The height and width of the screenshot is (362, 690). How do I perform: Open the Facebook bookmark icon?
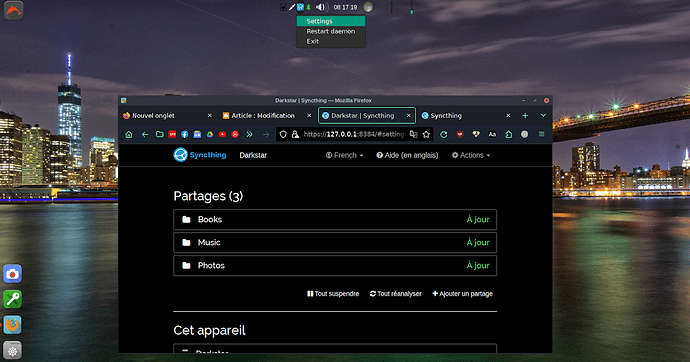[x=185, y=135]
